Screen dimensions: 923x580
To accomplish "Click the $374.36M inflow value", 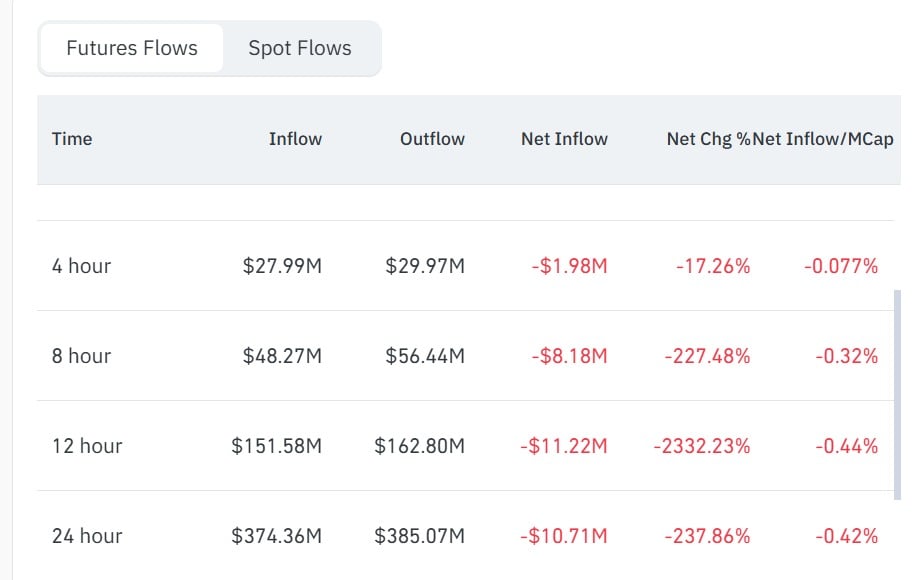I will tap(277, 536).
